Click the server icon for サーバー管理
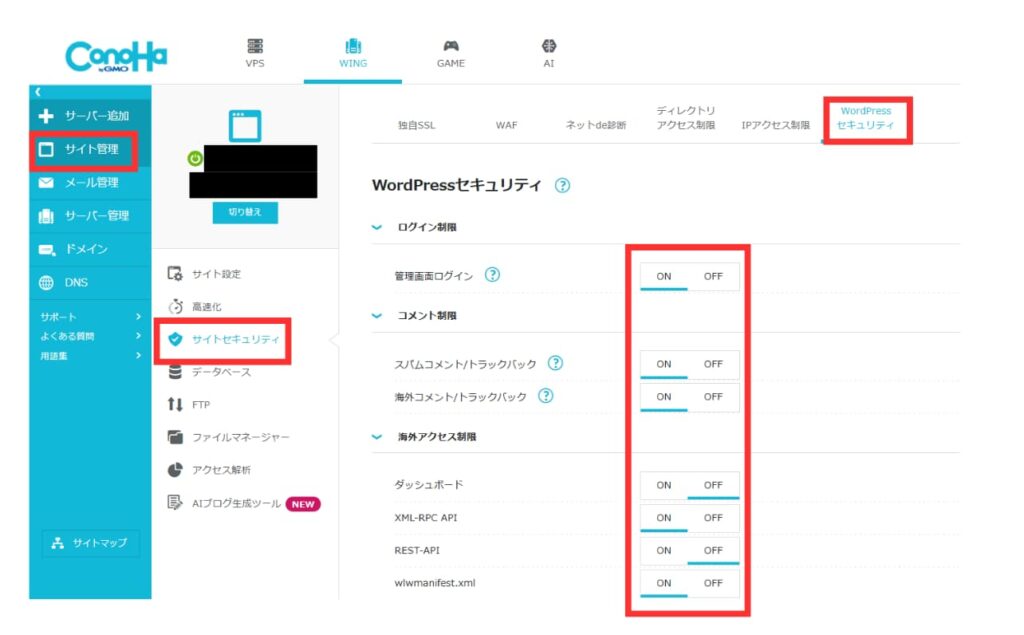 (x=46, y=216)
